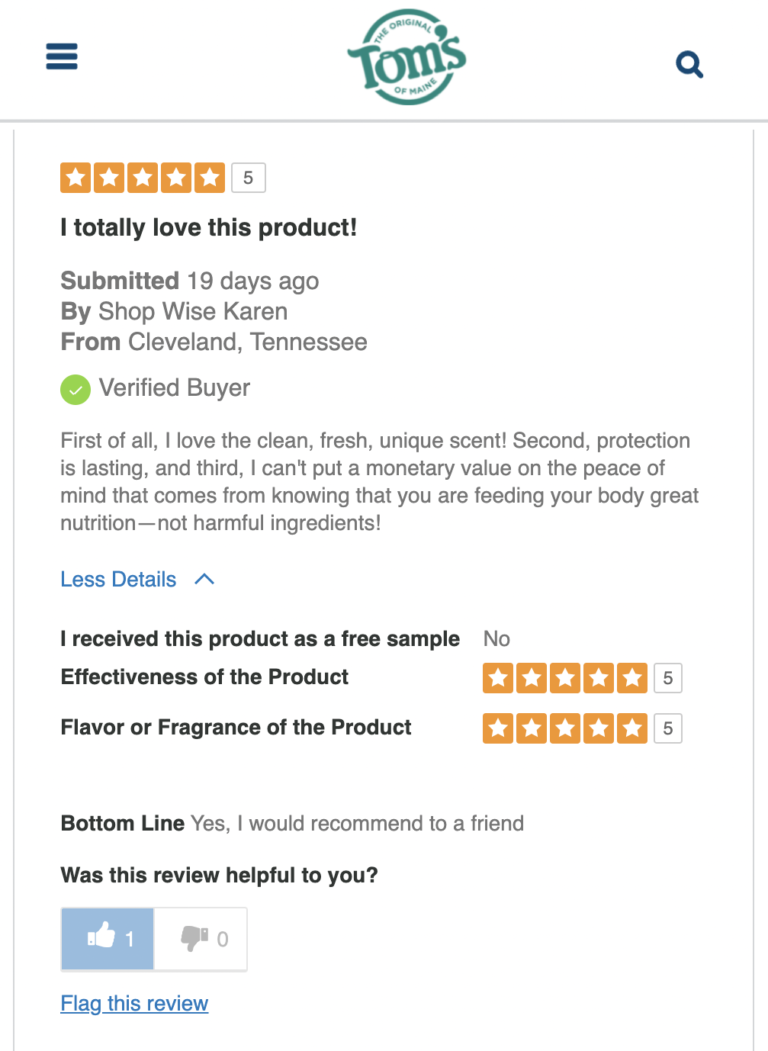Click the Verified Buyer label text
The width and height of the screenshot is (768, 1051).
click(174, 388)
